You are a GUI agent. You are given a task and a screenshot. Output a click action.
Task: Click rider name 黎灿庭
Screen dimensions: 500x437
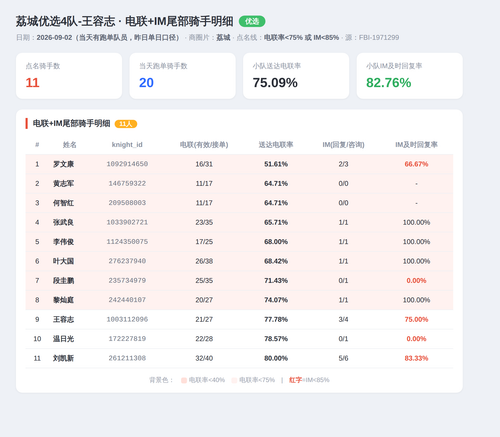[63, 300]
